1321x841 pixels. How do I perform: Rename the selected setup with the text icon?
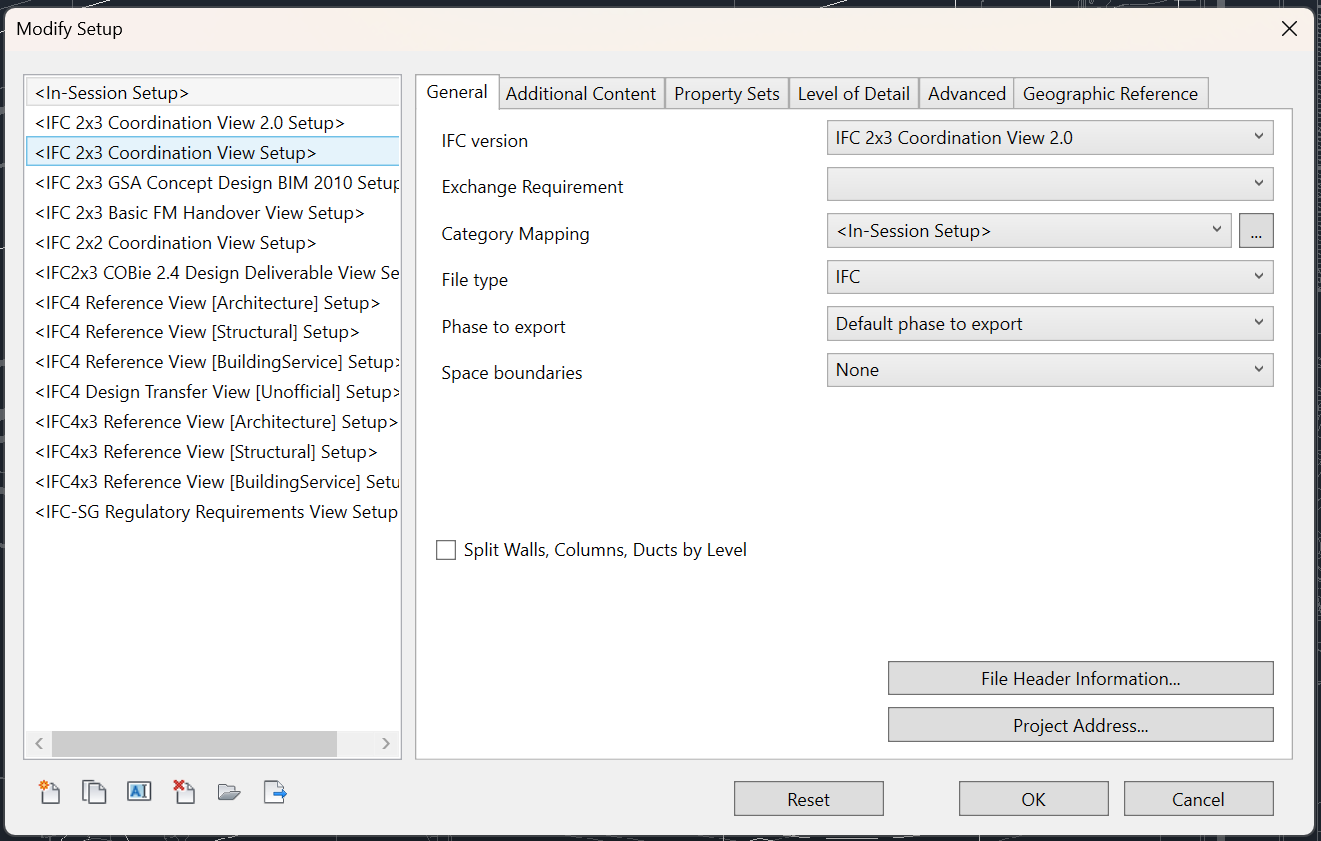click(139, 791)
